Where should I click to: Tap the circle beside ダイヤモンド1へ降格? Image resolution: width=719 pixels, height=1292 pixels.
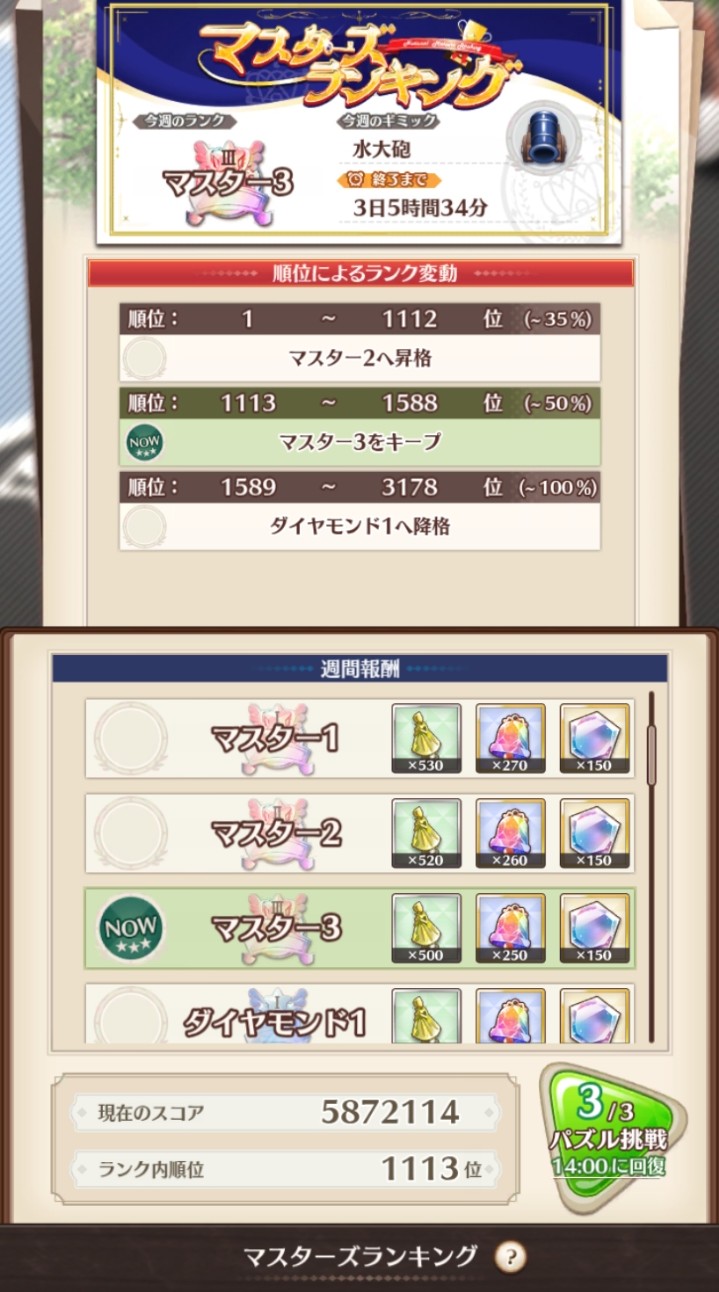click(x=144, y=526)
